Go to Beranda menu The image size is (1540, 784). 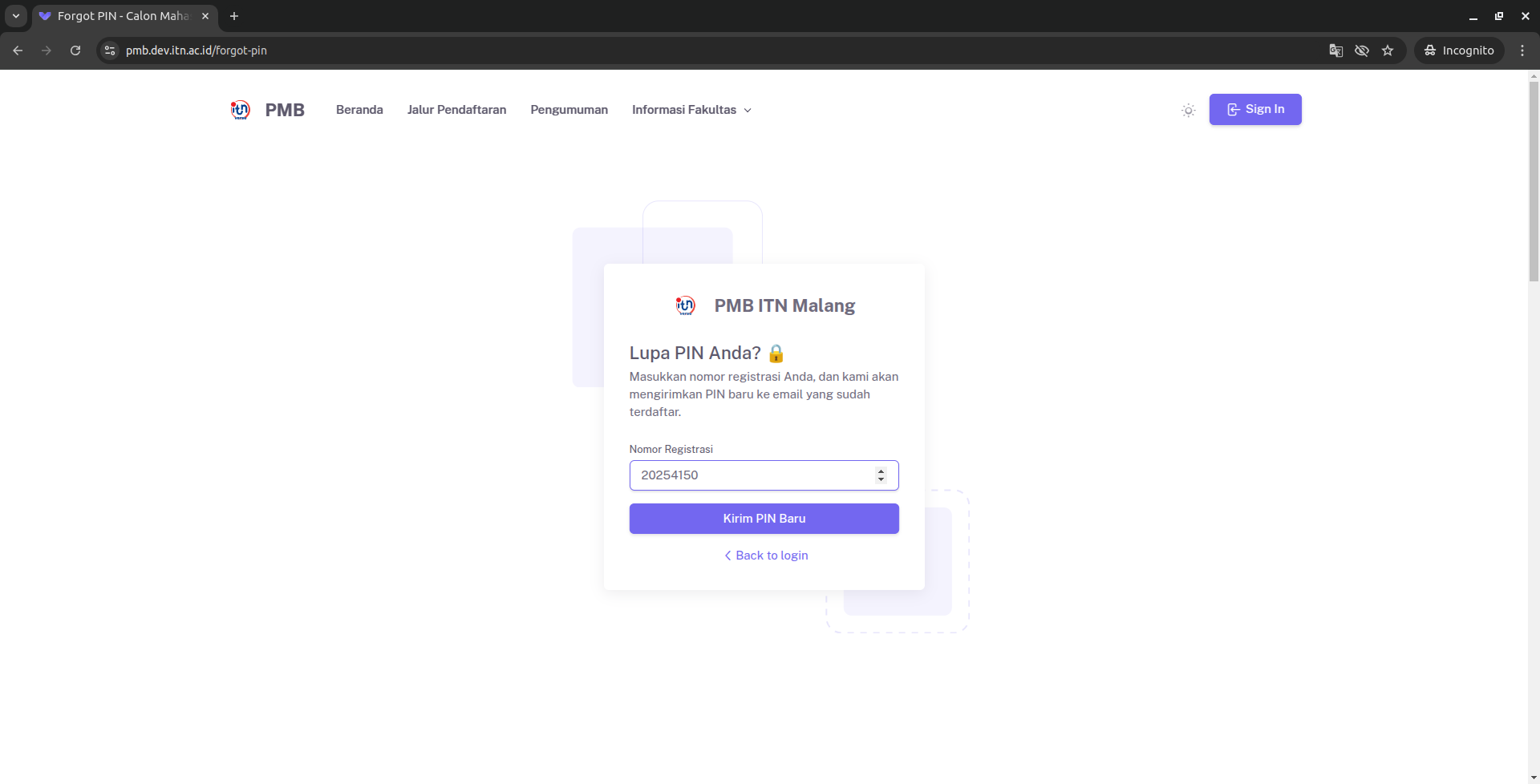click(x=359, y=110)
